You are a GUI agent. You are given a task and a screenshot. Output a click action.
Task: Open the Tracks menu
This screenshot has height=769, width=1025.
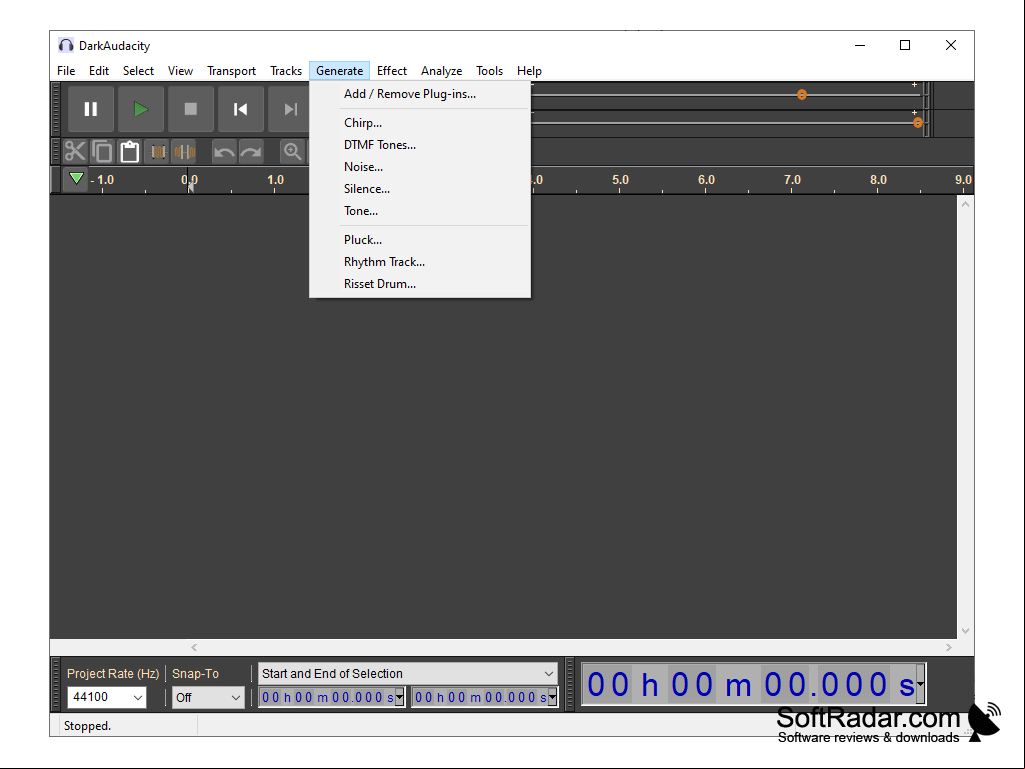(286, 71)
